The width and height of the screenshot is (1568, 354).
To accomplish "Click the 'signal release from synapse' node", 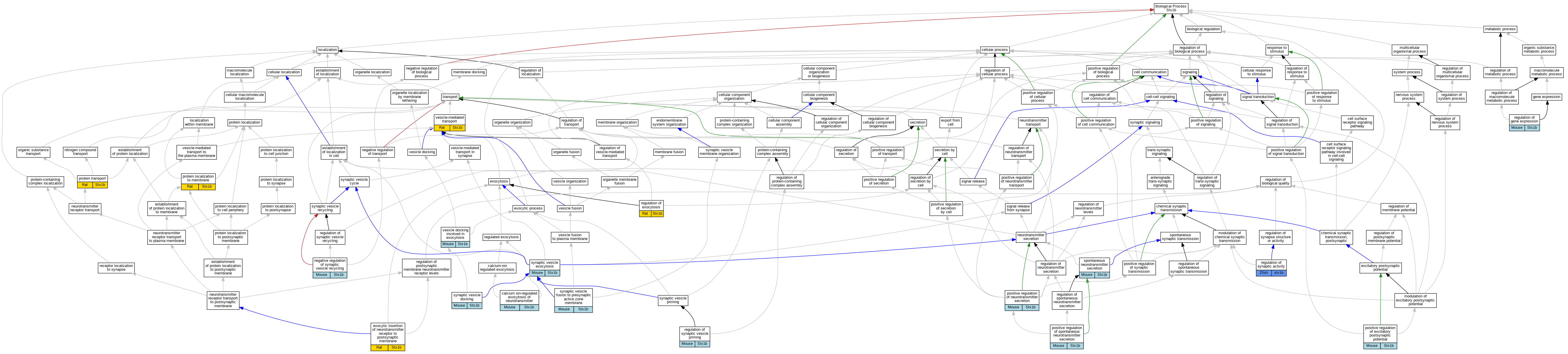I will [1018, 208].
